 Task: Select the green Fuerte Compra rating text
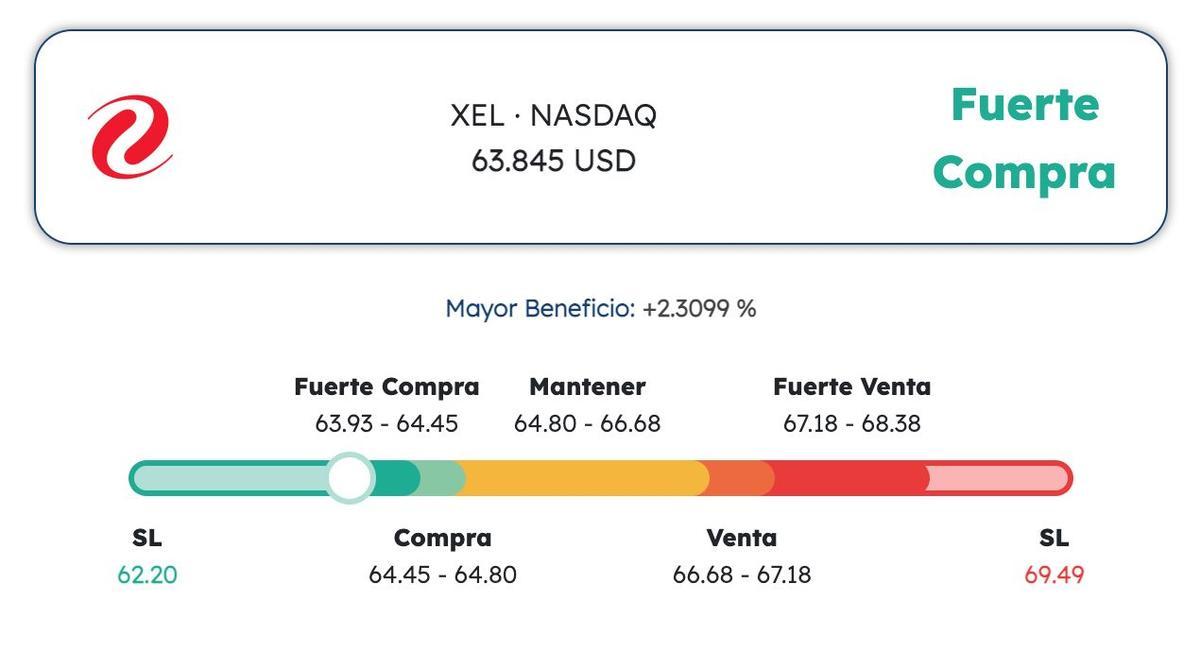click(1024, 138)
